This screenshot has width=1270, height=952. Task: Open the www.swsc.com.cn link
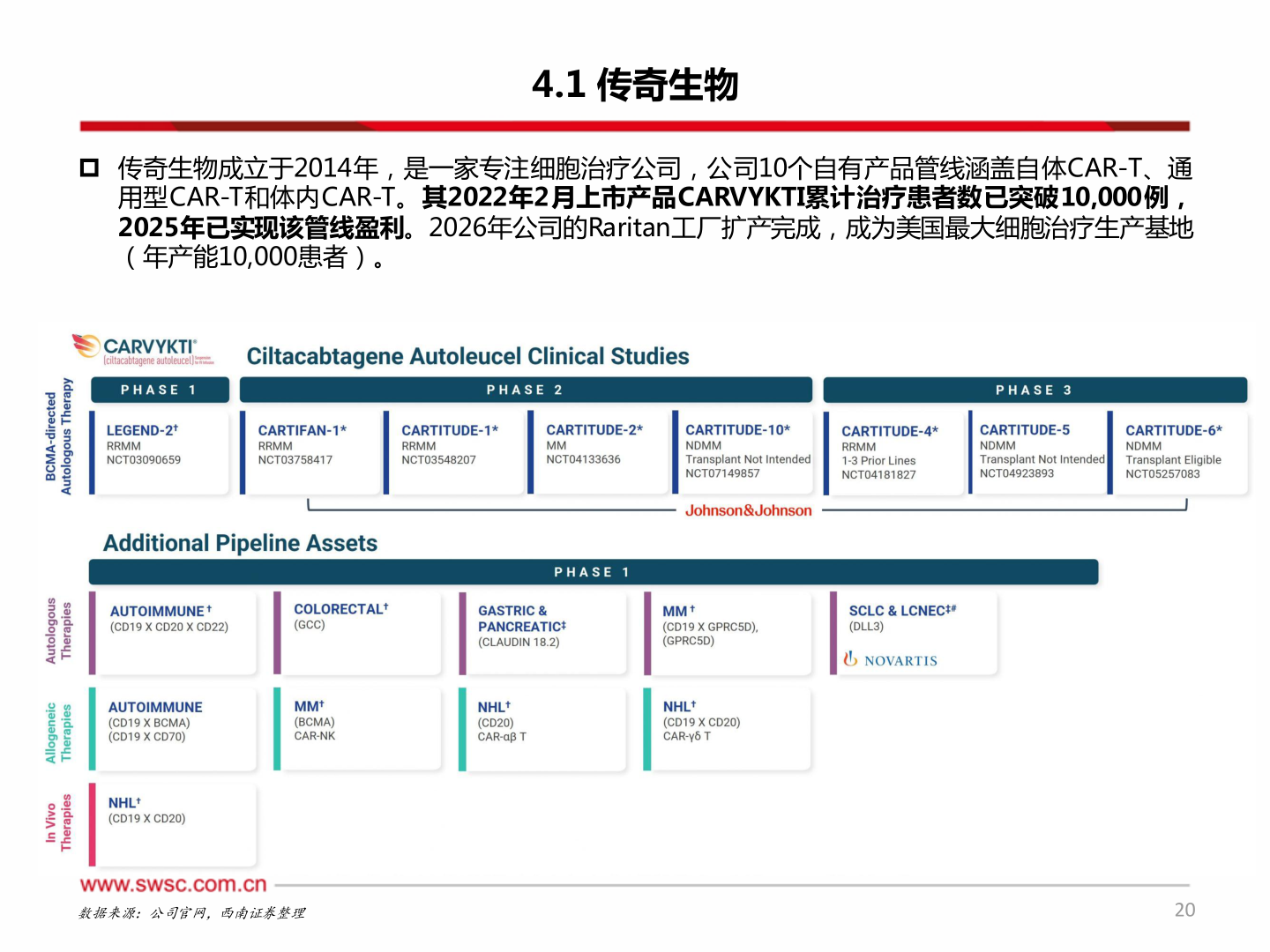[x=173, y=884]
